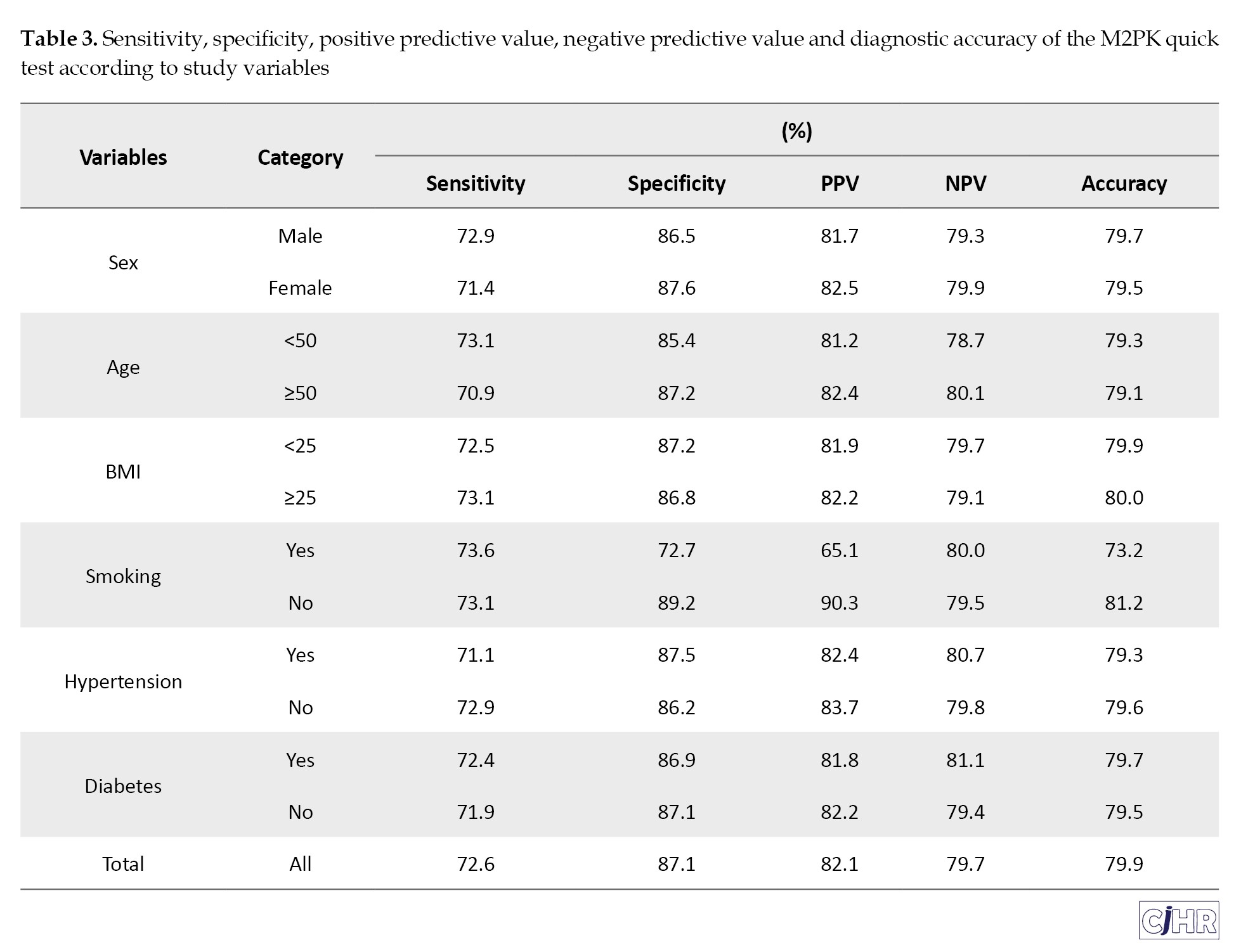
Task: Click the 90.3 PPV value for non-smokers
Action: pyautogui.click(x=839, y=603)
